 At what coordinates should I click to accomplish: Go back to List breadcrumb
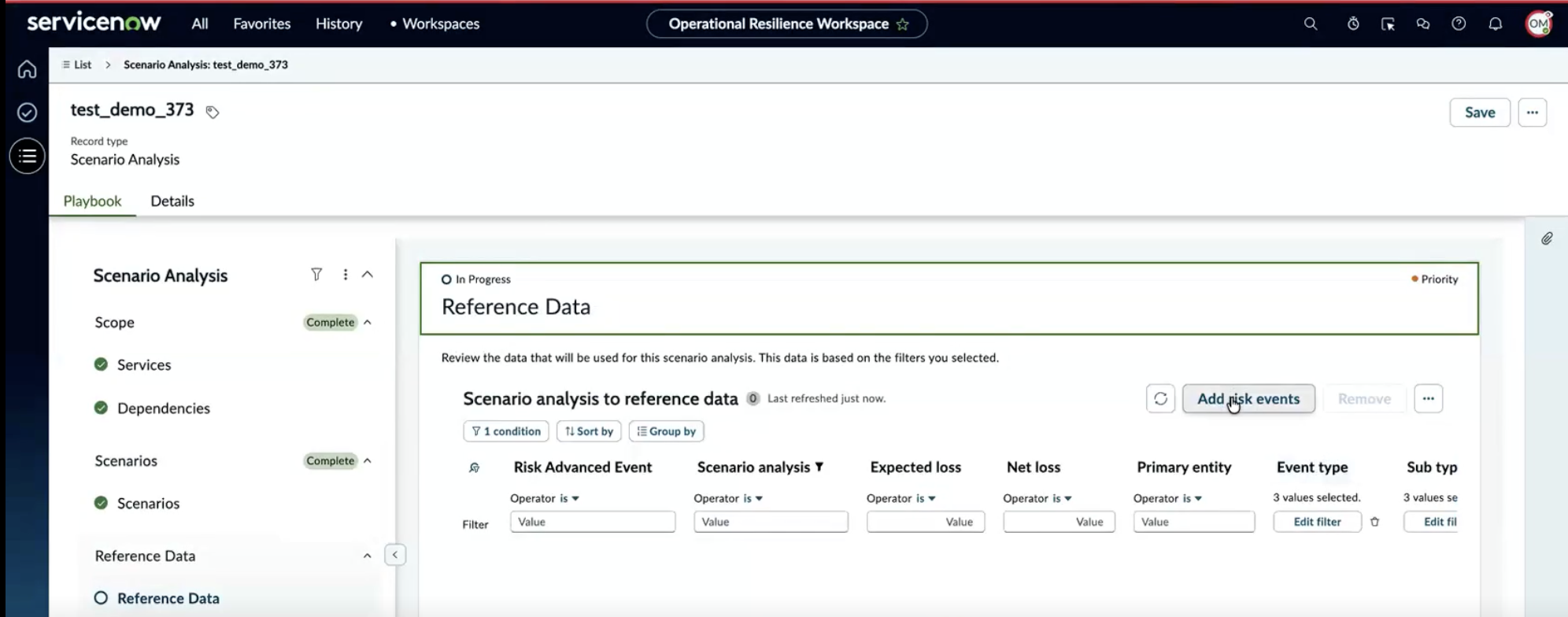77,65
